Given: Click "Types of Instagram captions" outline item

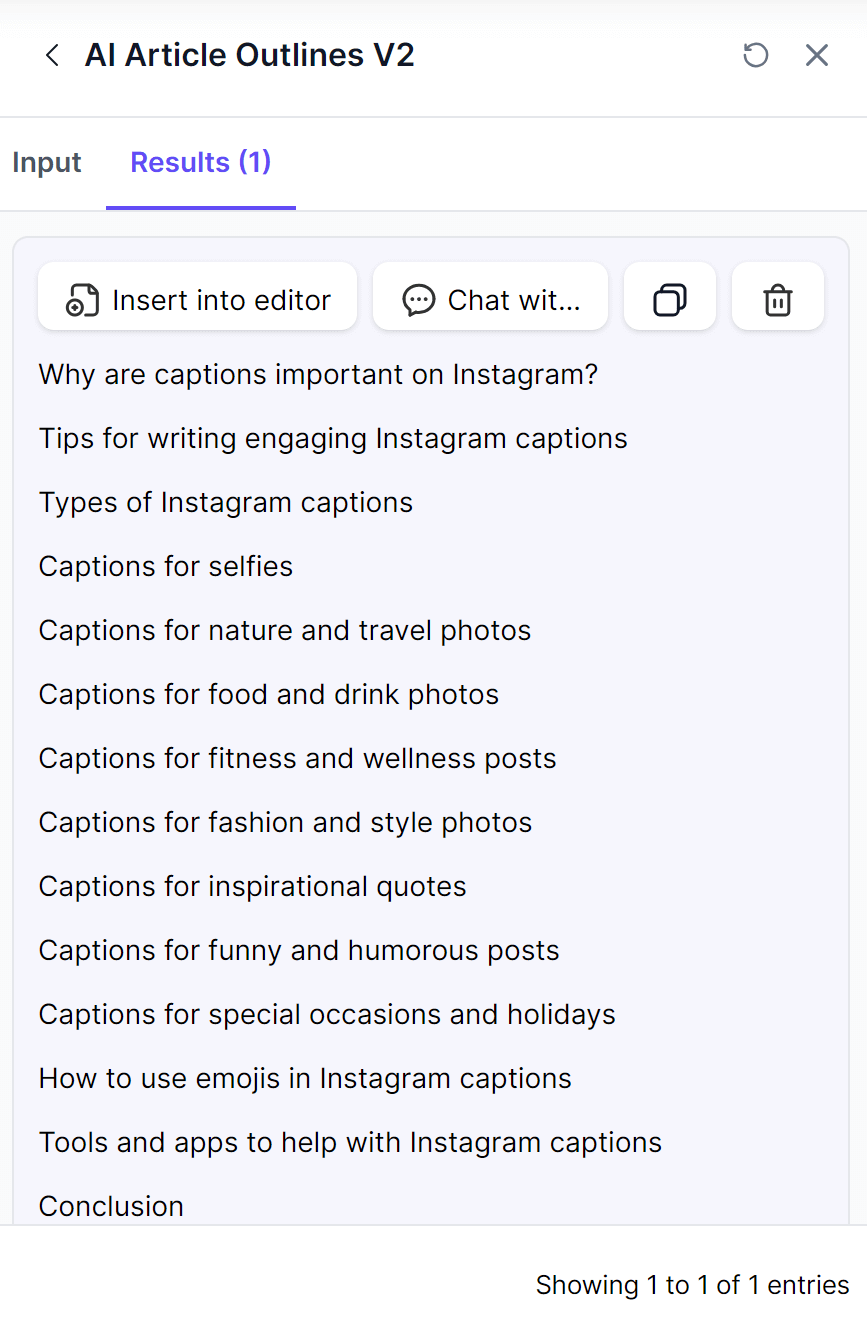Looking at the screenshot, I should [x=226, y=503].
